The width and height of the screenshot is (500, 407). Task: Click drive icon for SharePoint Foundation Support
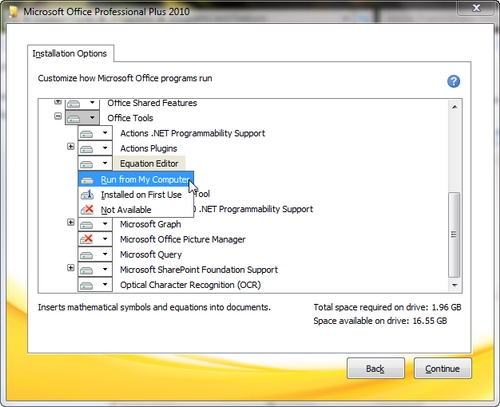point(87,270)
